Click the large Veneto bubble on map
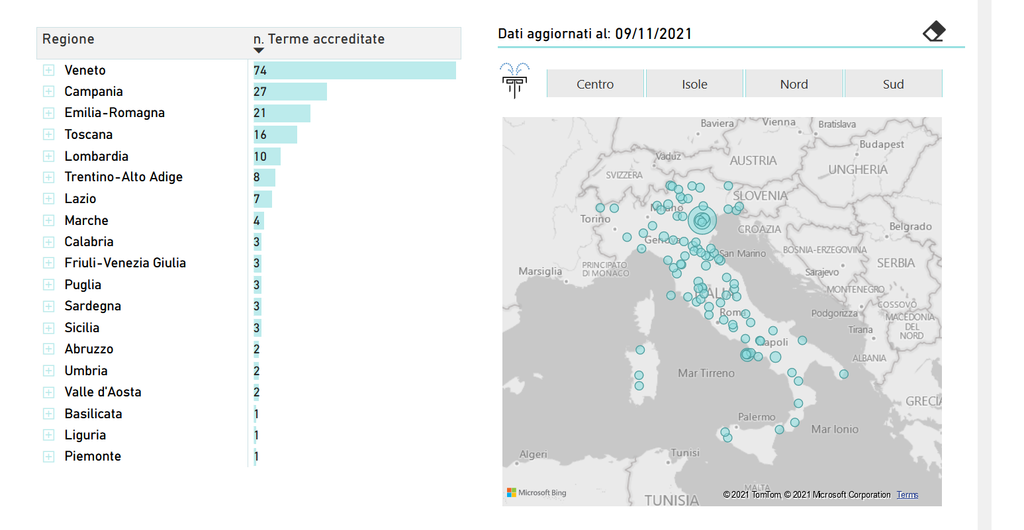This screenshot has height=530, width=1024. click(x=702, y=220)
